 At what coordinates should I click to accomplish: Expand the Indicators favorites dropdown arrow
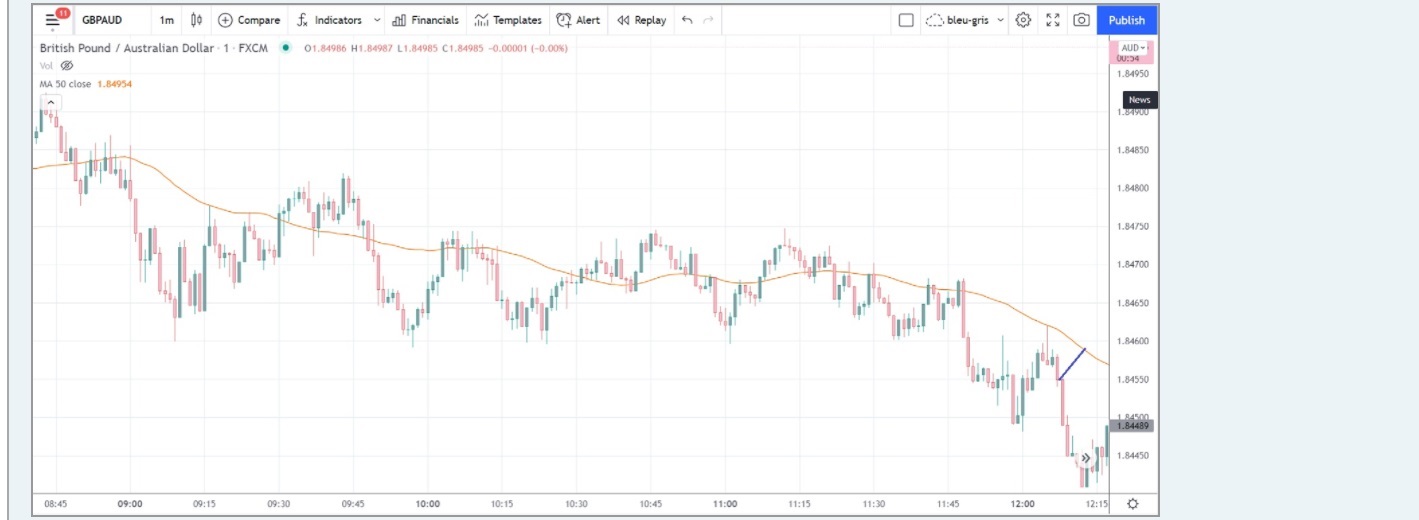click(377, 20)
